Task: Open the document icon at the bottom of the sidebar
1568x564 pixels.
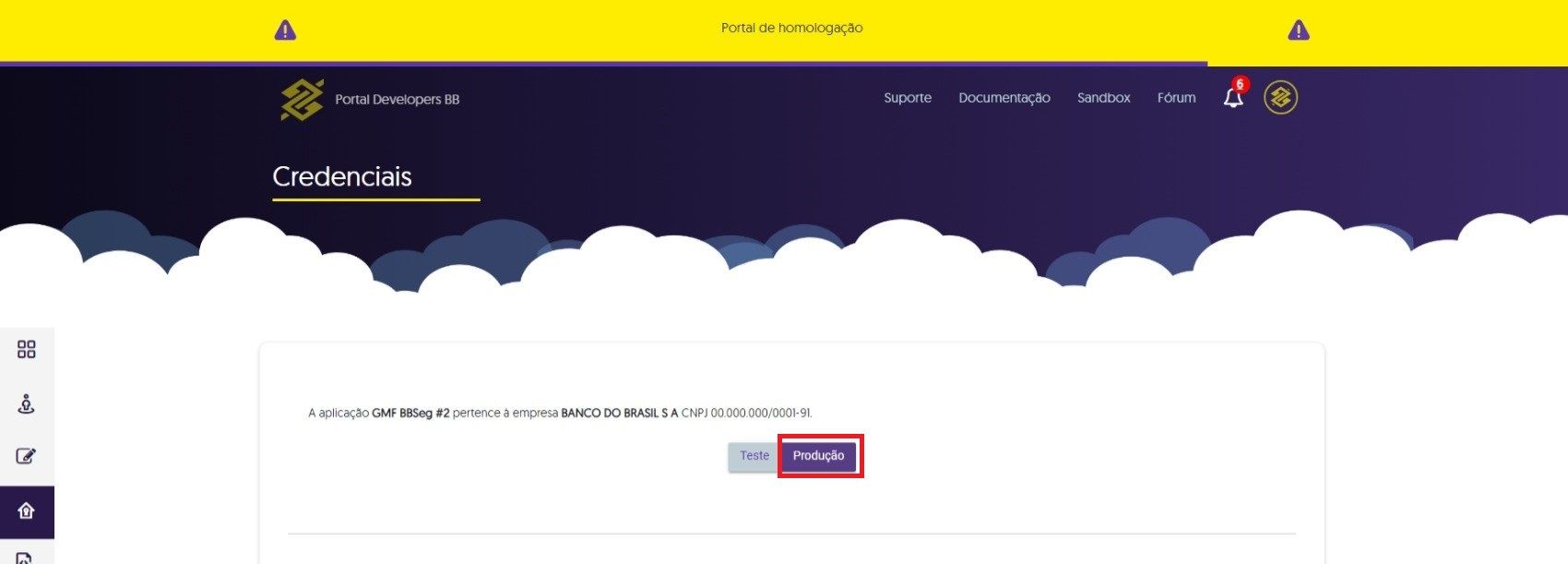Action: (x=25, y=558)
